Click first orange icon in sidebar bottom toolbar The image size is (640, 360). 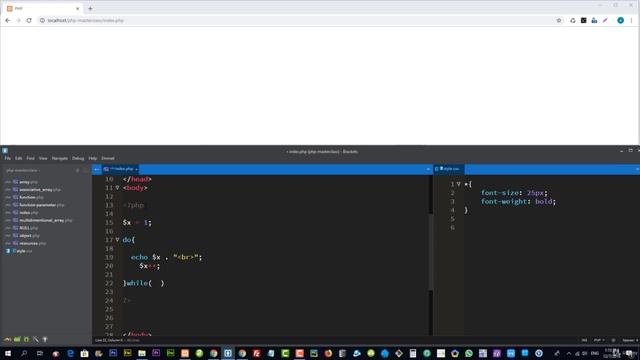tap(7, 340)
